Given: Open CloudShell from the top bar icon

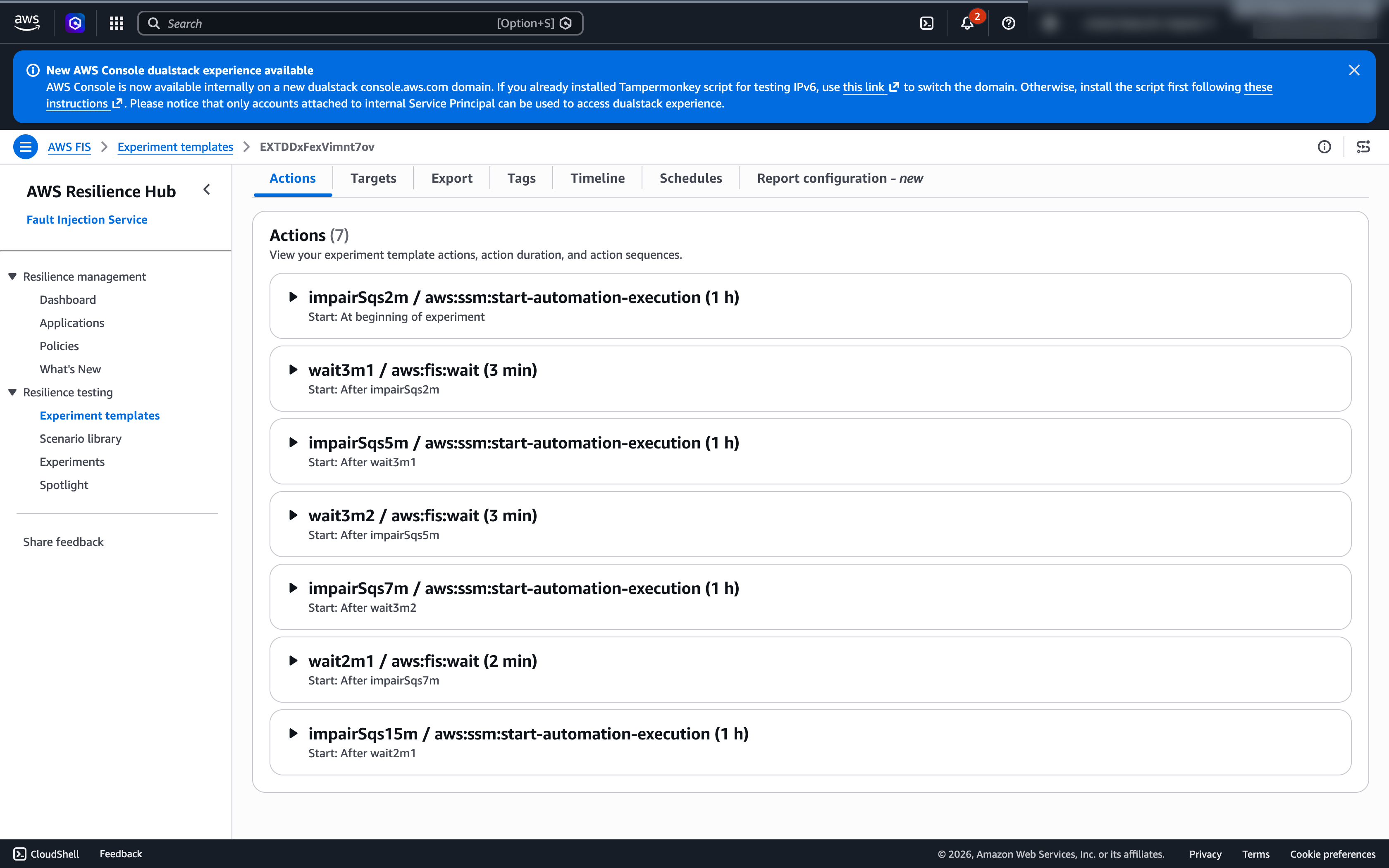Looking at the screenshot, I should point(927,23).
